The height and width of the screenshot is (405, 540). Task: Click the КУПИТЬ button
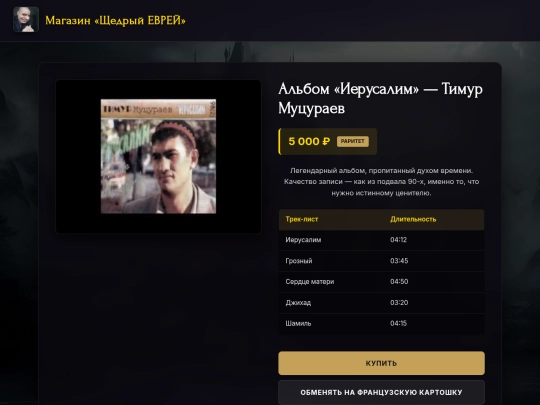(381, 363)
